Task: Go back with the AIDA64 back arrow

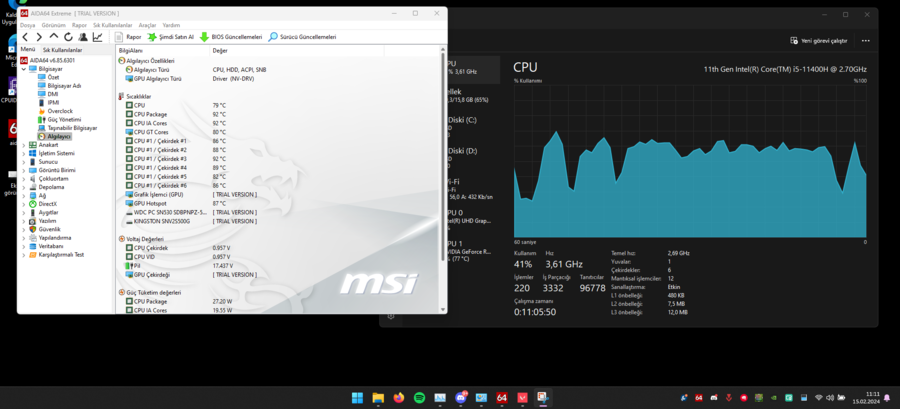Action: (25, 37)
